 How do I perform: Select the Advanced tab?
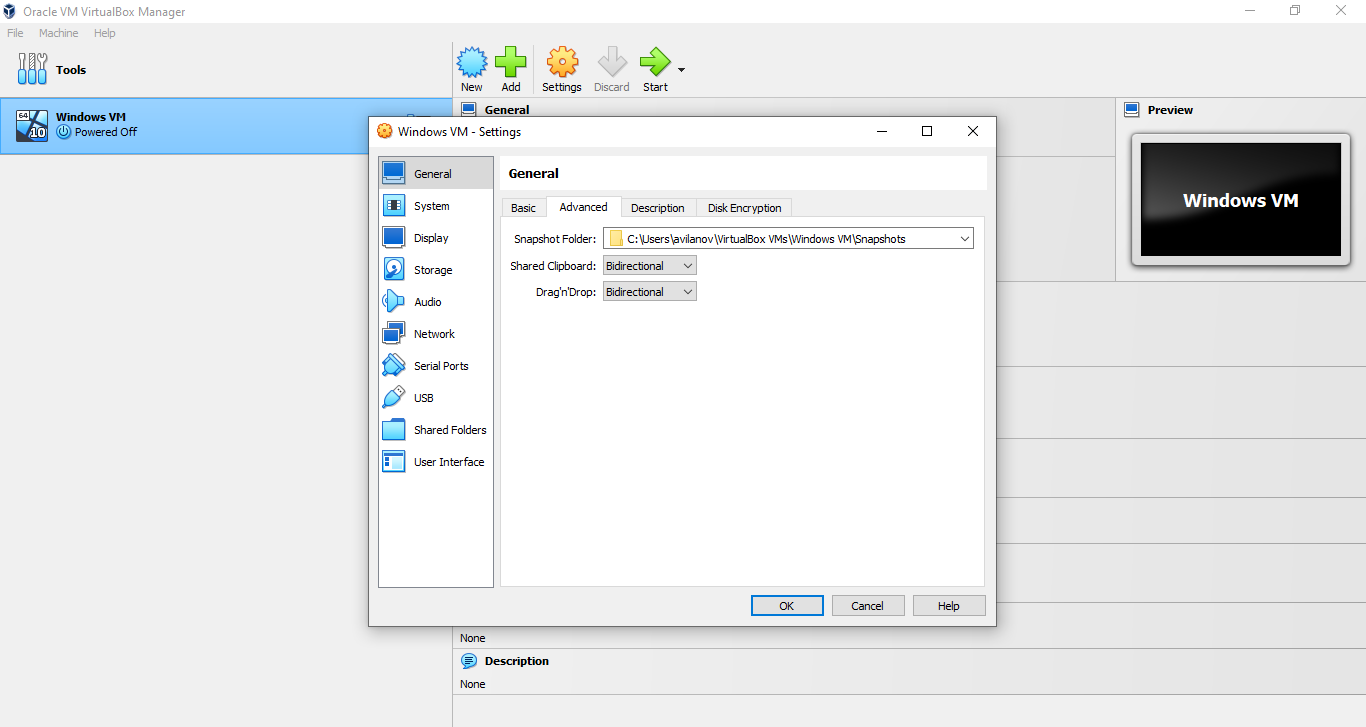[583, 207]
